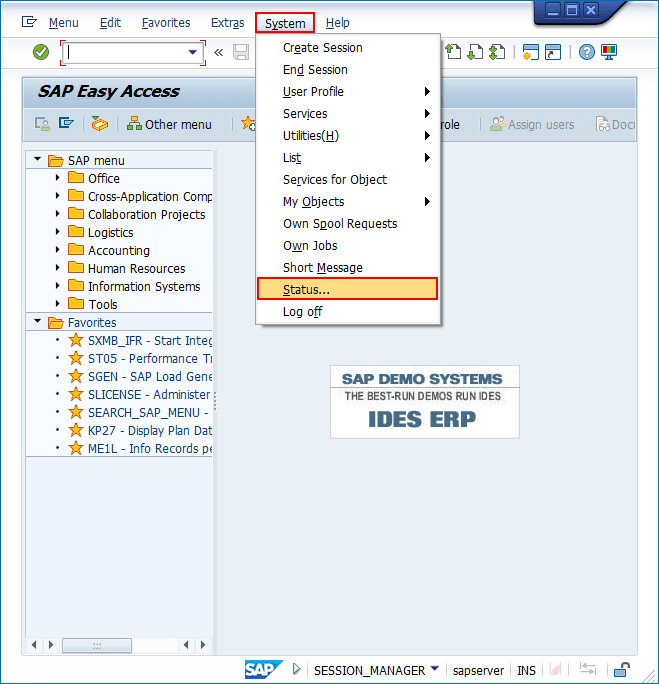The height and width of the screenshot is (684, 659).
Task: Select Create Session menu entry
Action: pos(347,48)
